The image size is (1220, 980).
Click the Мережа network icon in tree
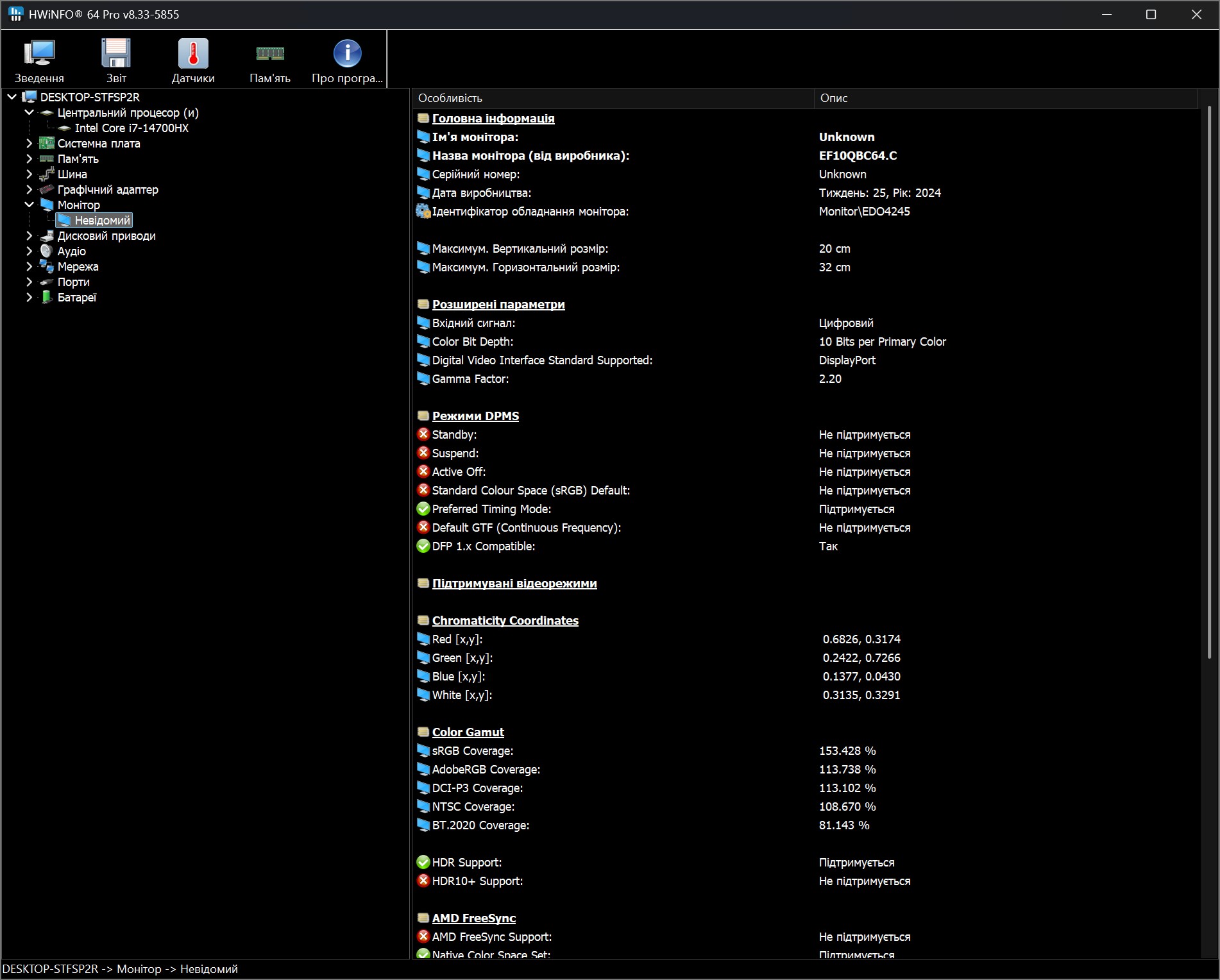(47, 266)
